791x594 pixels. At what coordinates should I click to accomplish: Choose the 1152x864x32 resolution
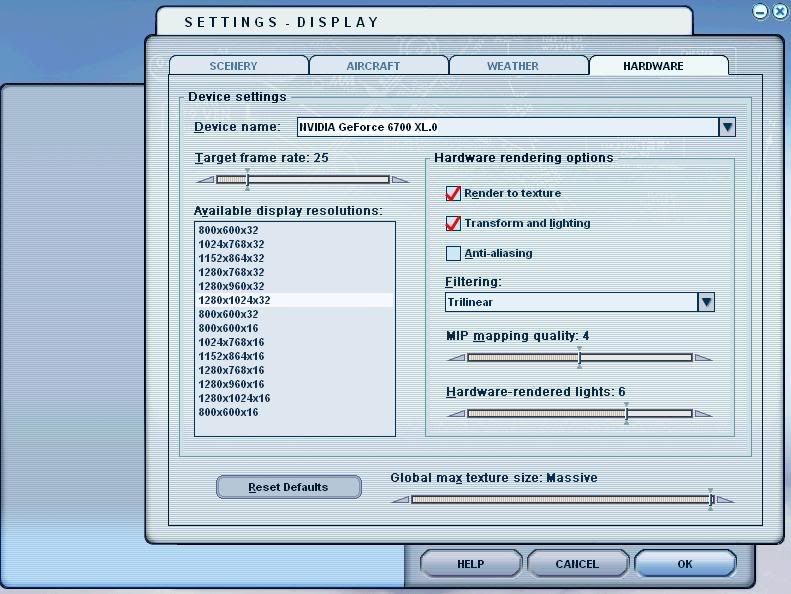295,258
